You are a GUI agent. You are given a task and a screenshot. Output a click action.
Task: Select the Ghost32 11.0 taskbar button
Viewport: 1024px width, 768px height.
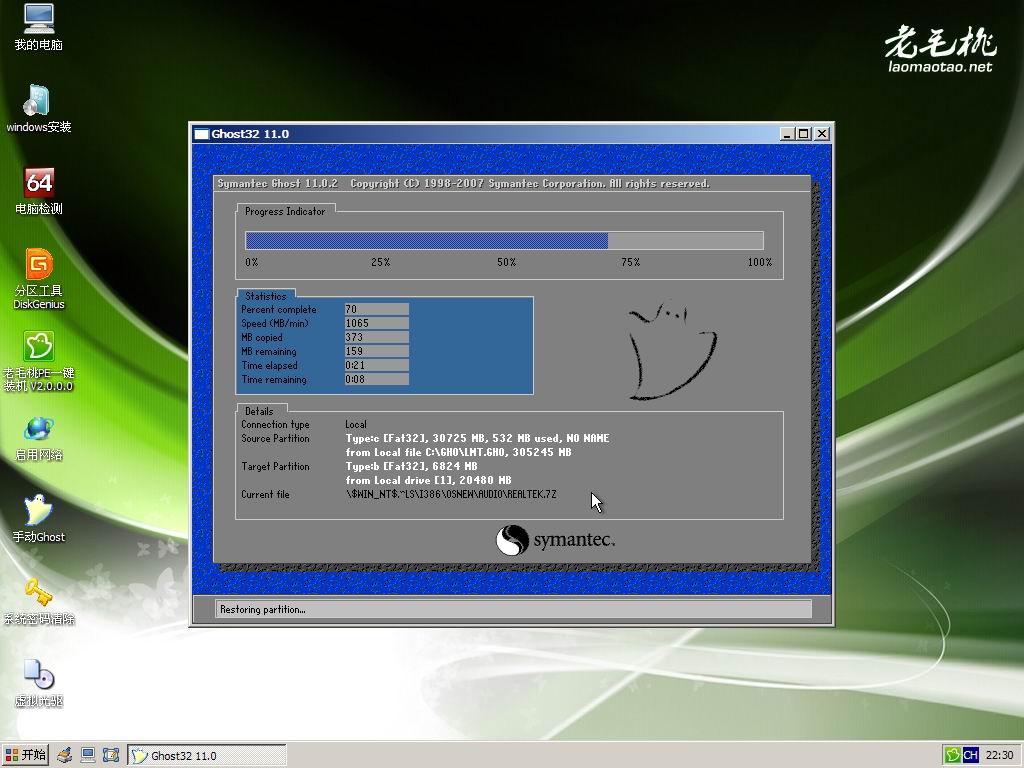[206, 755]
